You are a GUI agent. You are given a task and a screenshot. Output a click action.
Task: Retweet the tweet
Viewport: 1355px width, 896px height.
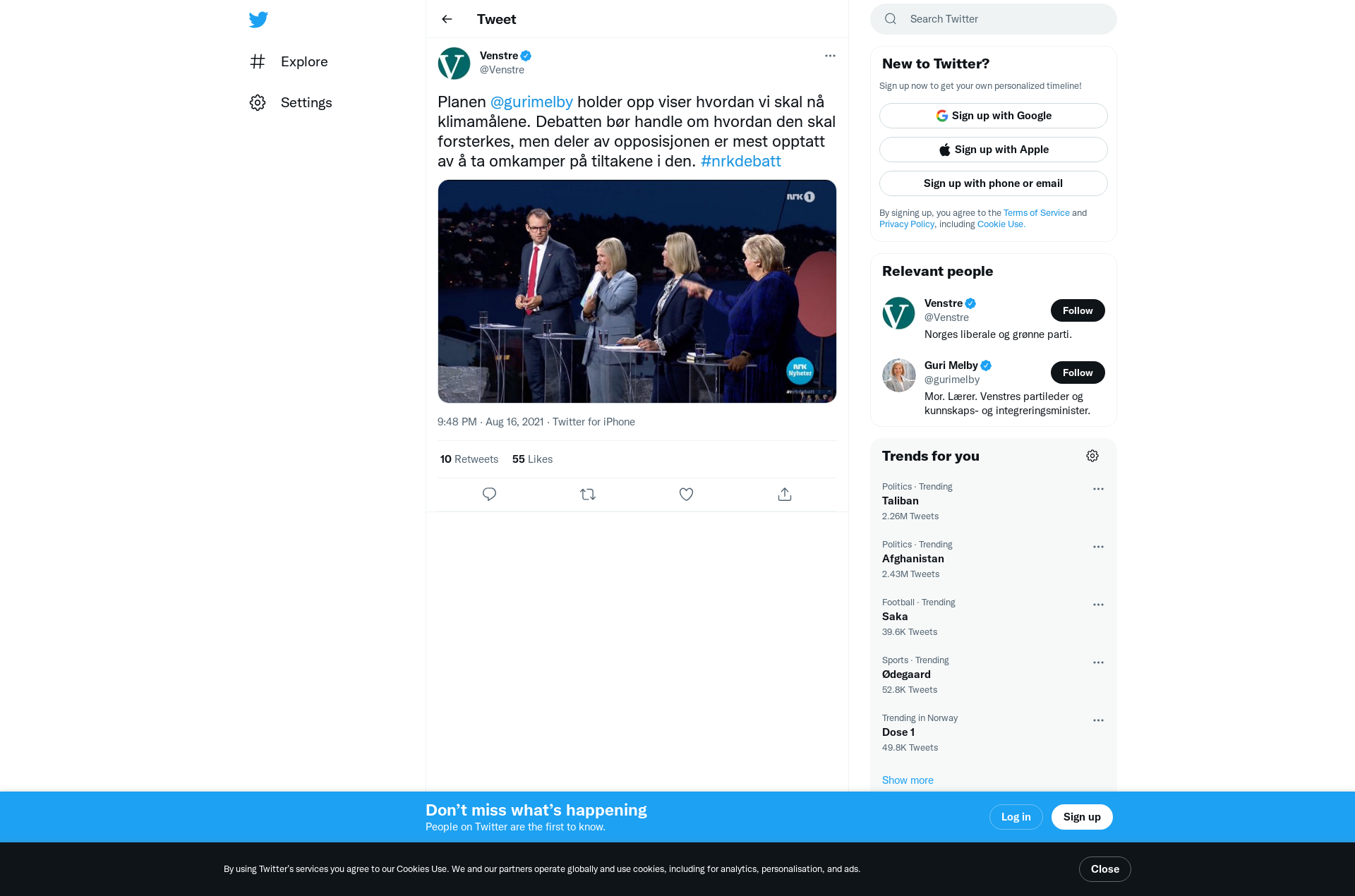pos(588,495)
